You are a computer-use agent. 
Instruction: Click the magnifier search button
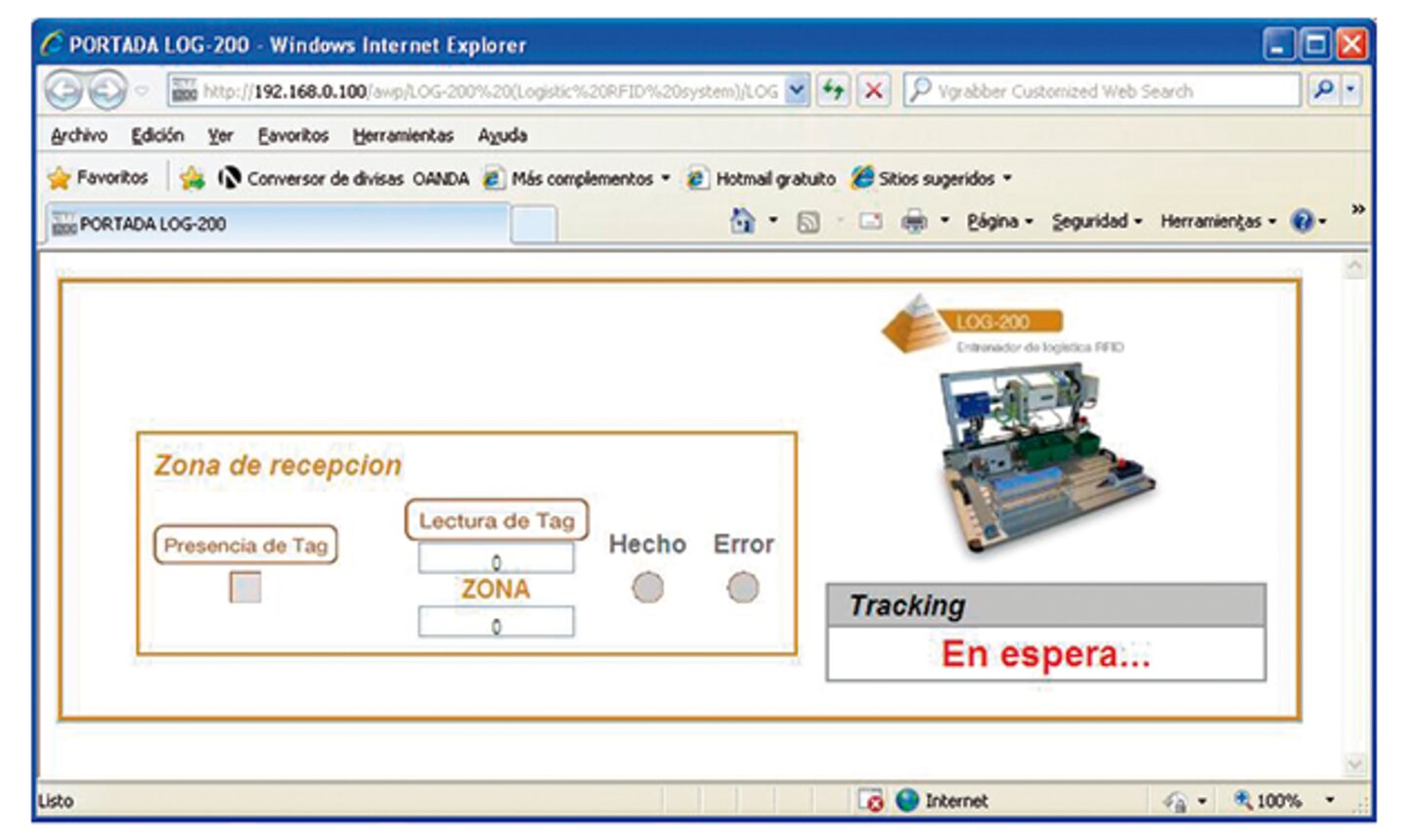[1323, 90]
